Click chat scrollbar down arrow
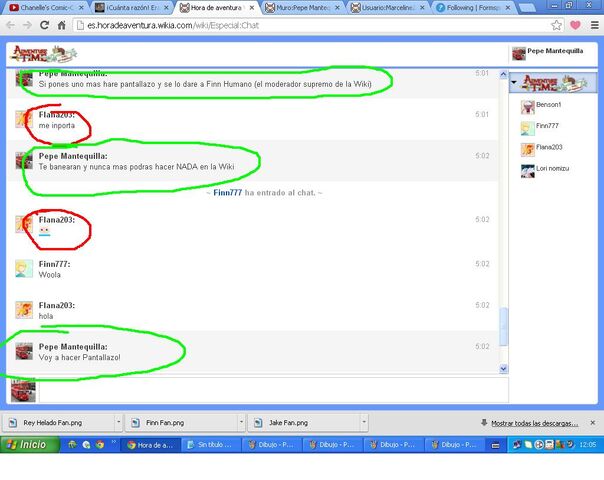Screen dimensions: 604x480 (503, 369)
